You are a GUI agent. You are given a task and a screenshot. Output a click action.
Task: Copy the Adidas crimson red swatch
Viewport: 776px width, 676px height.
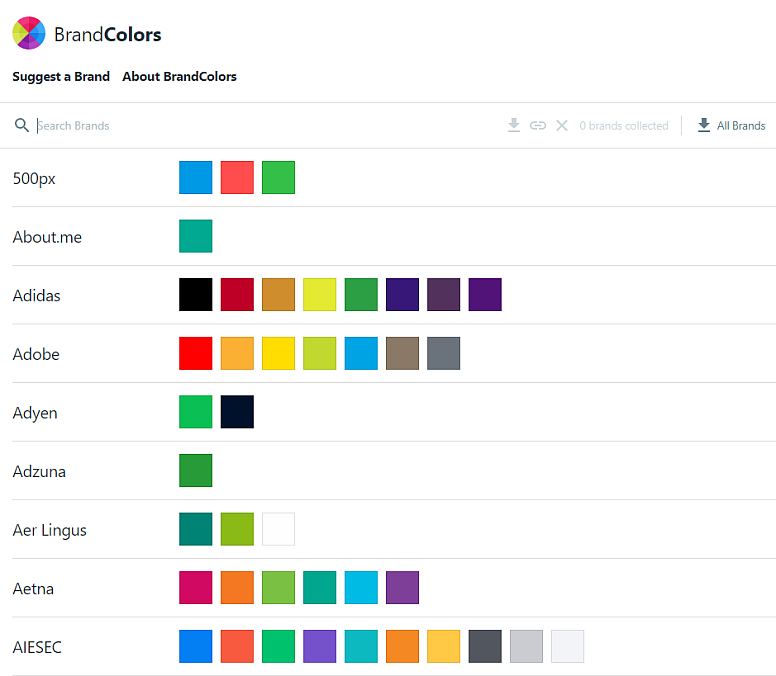[237, 294]
